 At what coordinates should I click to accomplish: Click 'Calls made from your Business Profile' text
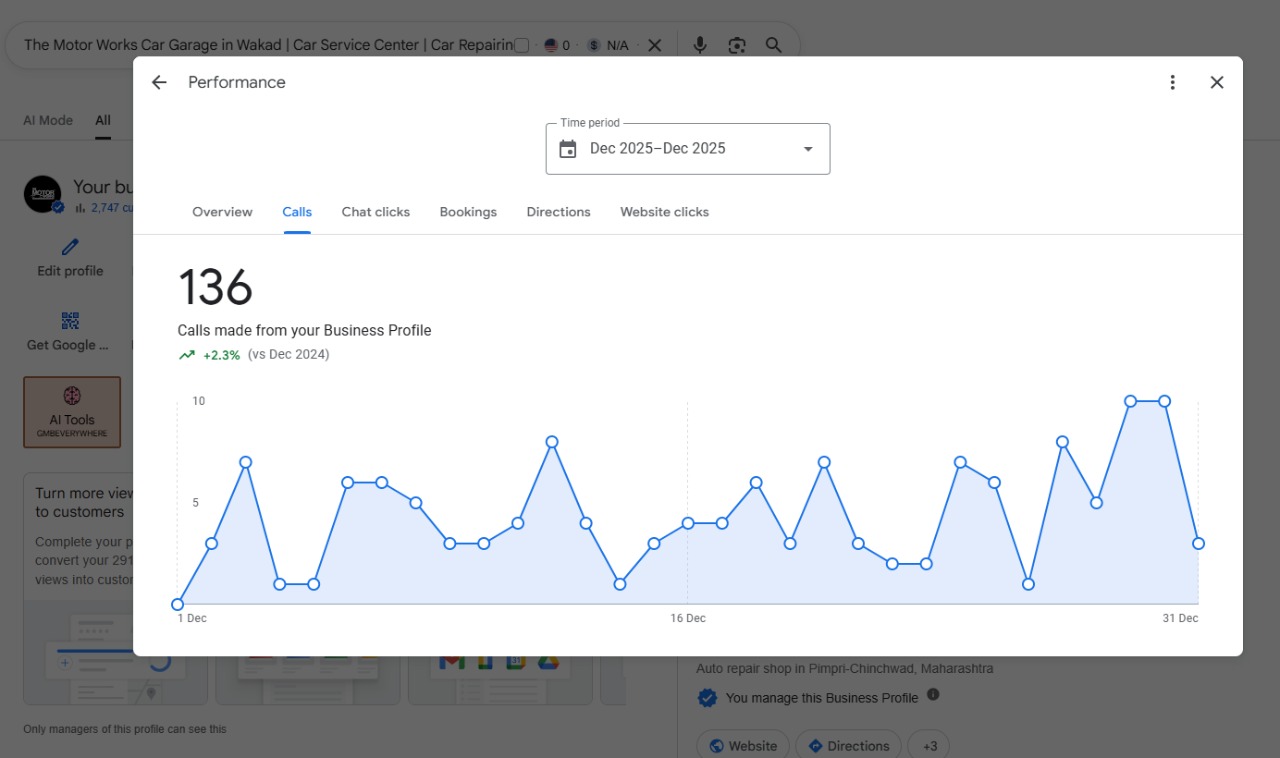coord(304,330)
